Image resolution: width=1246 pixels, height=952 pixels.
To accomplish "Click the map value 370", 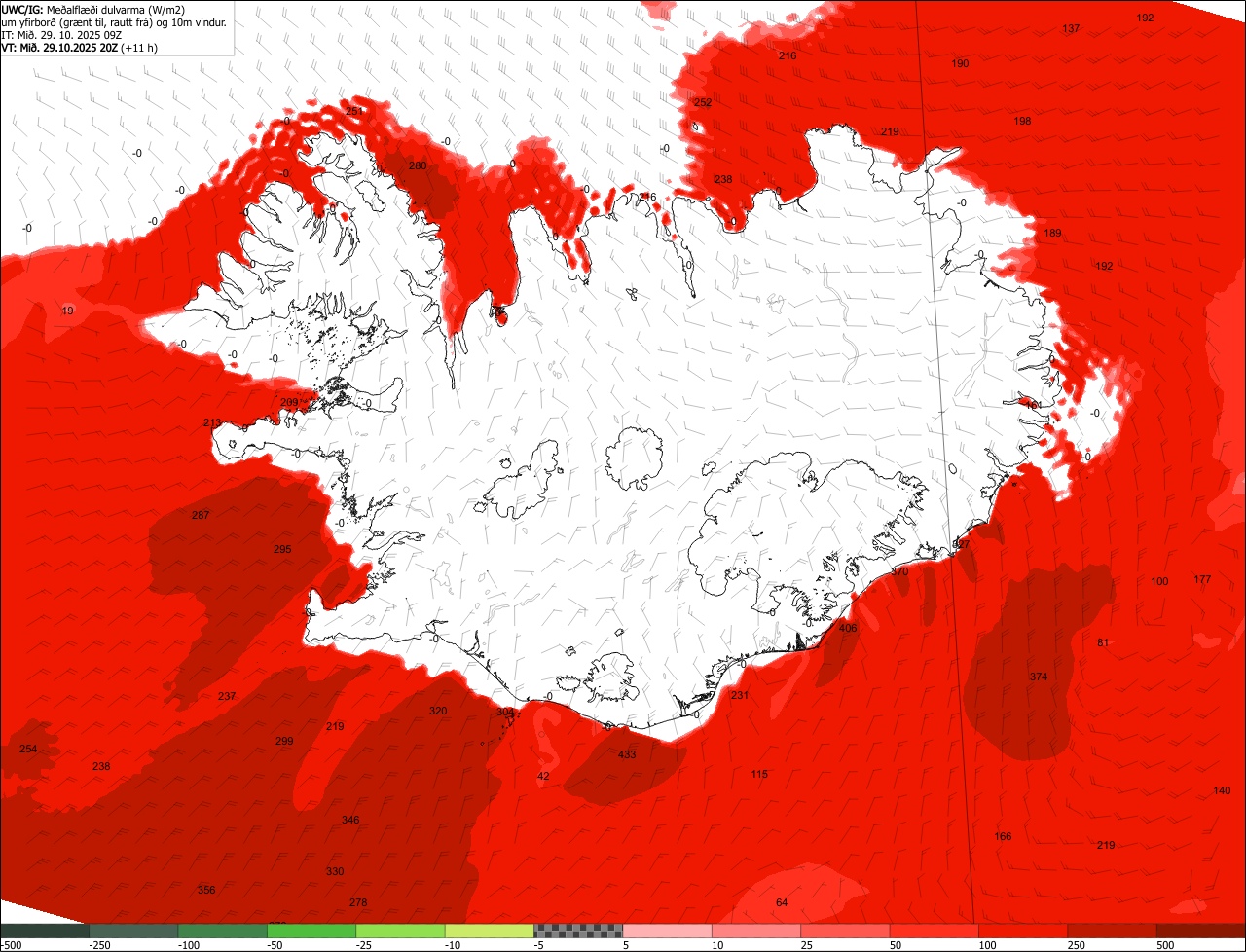I will 899,571.
